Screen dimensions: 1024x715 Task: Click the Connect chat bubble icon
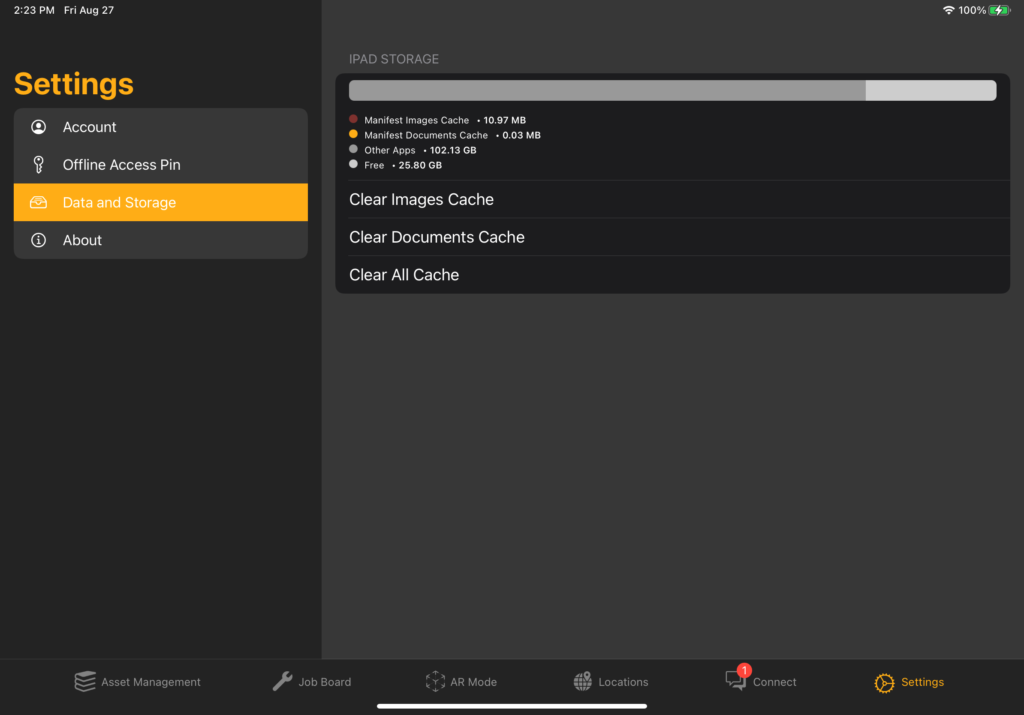(733, 683)
